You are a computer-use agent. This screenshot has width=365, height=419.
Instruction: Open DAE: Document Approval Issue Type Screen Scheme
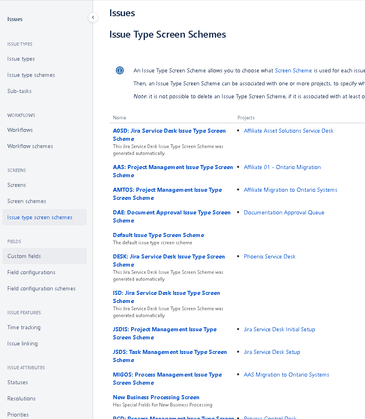[x=172, y=216]
